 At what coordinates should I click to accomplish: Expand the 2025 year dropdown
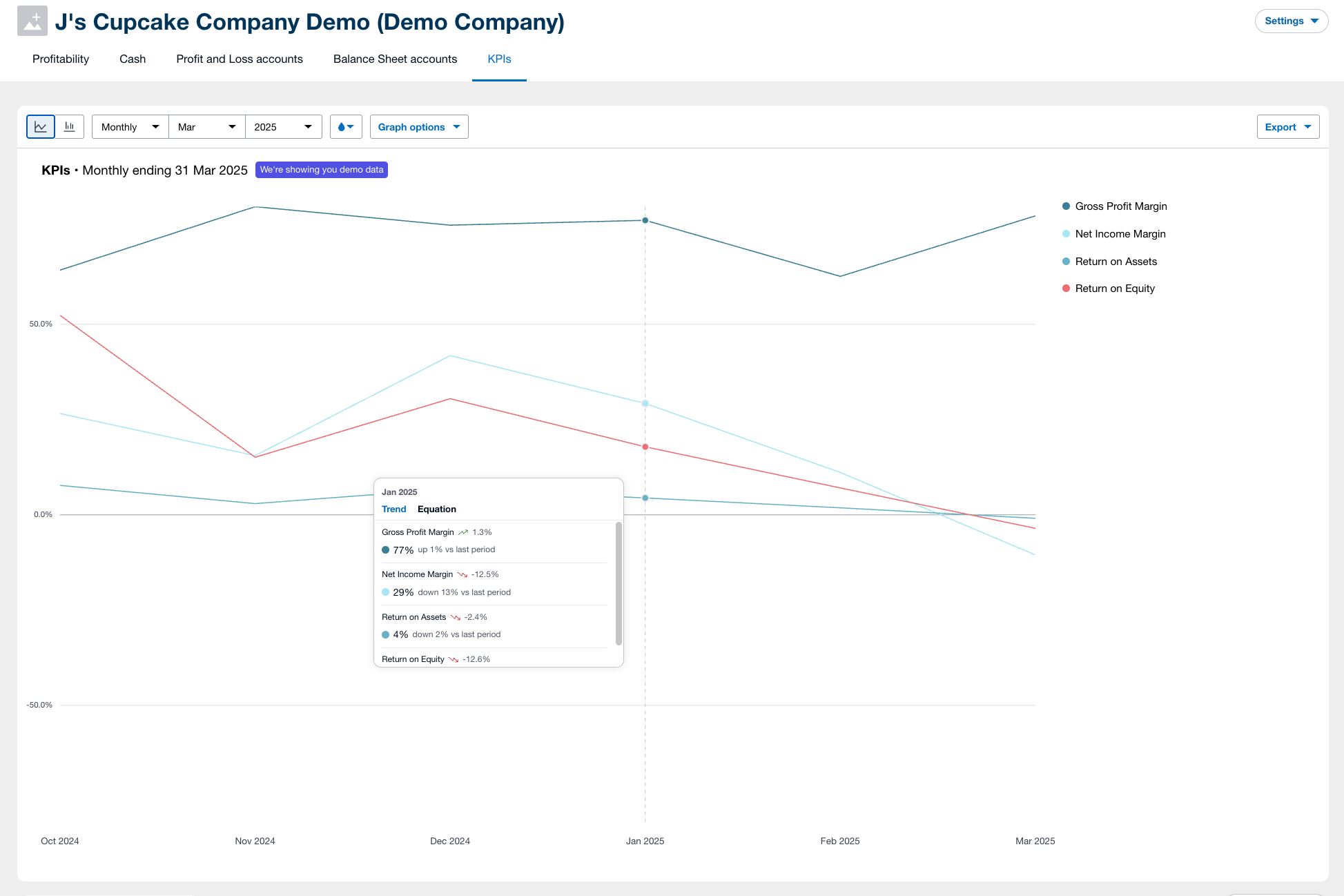click(283, 126)
